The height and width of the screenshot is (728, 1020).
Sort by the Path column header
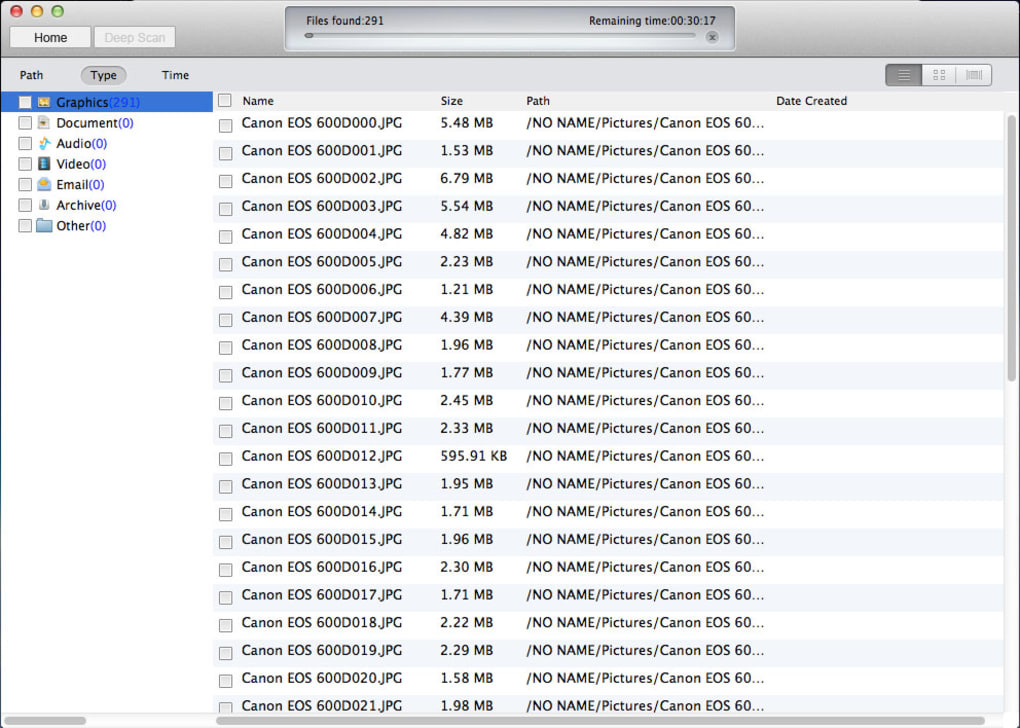(x=538, y=101)
